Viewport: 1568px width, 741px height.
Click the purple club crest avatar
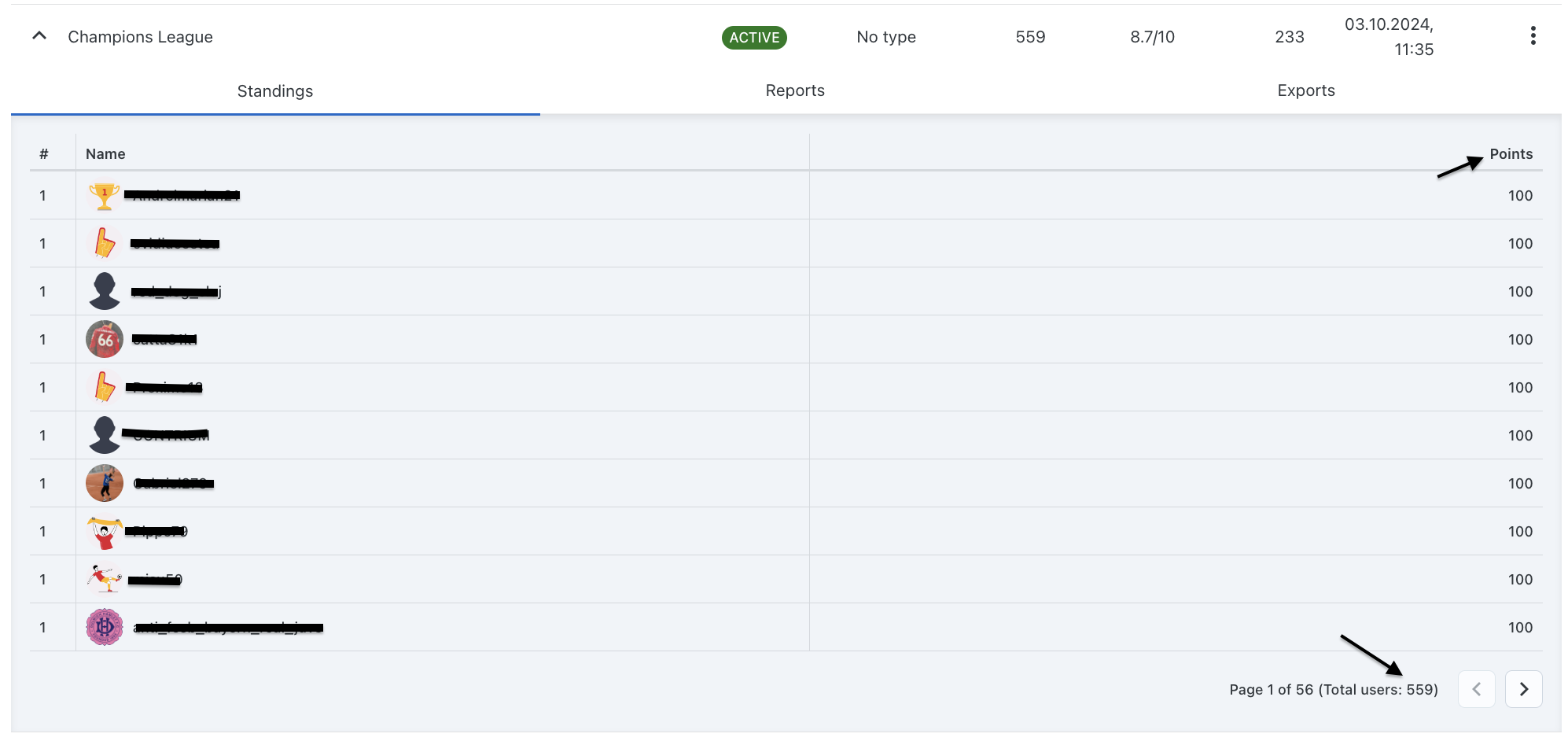coord(105,627)
